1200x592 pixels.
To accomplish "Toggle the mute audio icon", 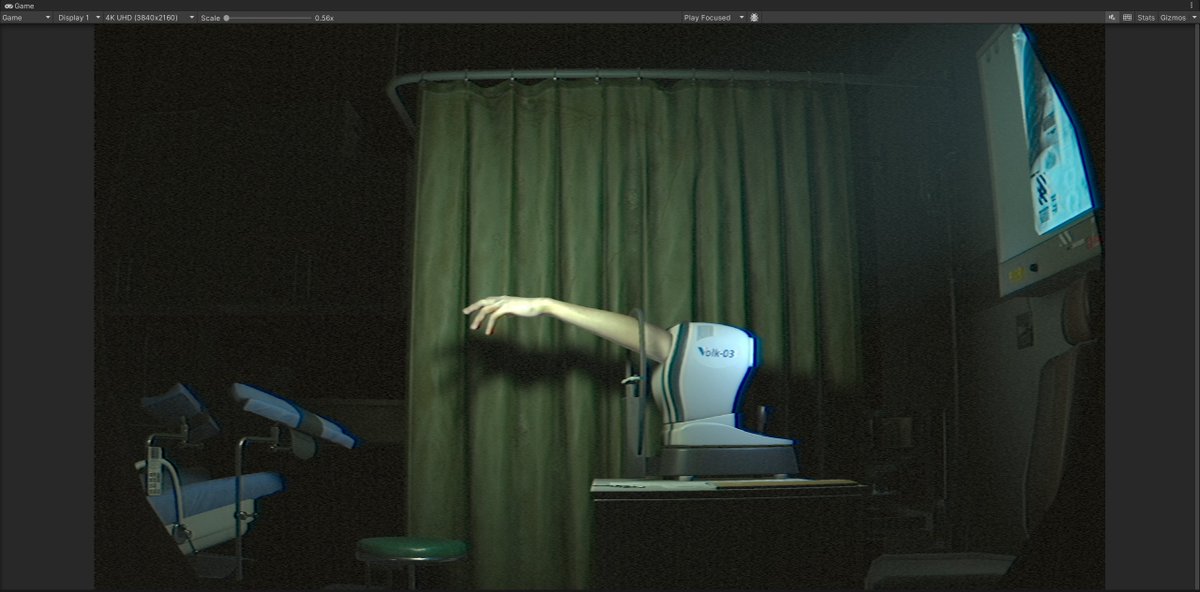I will click(1112, 18).
